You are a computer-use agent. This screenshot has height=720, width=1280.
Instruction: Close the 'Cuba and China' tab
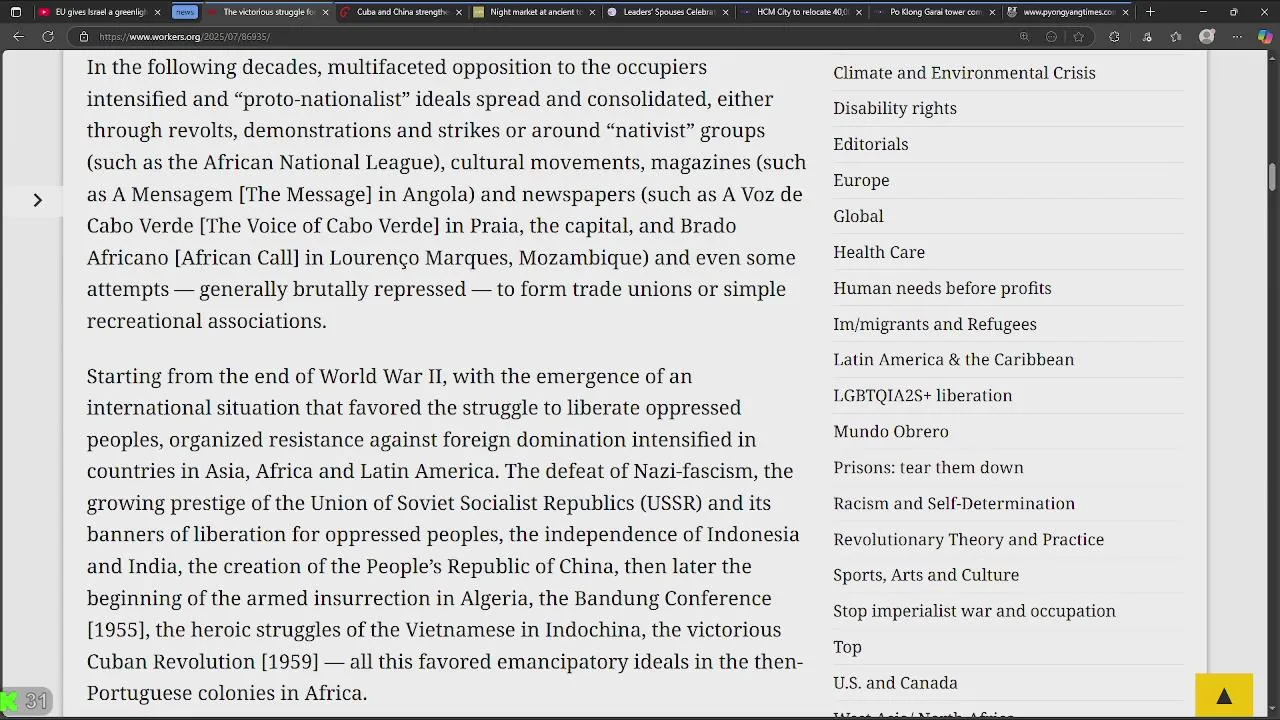tap(459, 12)
